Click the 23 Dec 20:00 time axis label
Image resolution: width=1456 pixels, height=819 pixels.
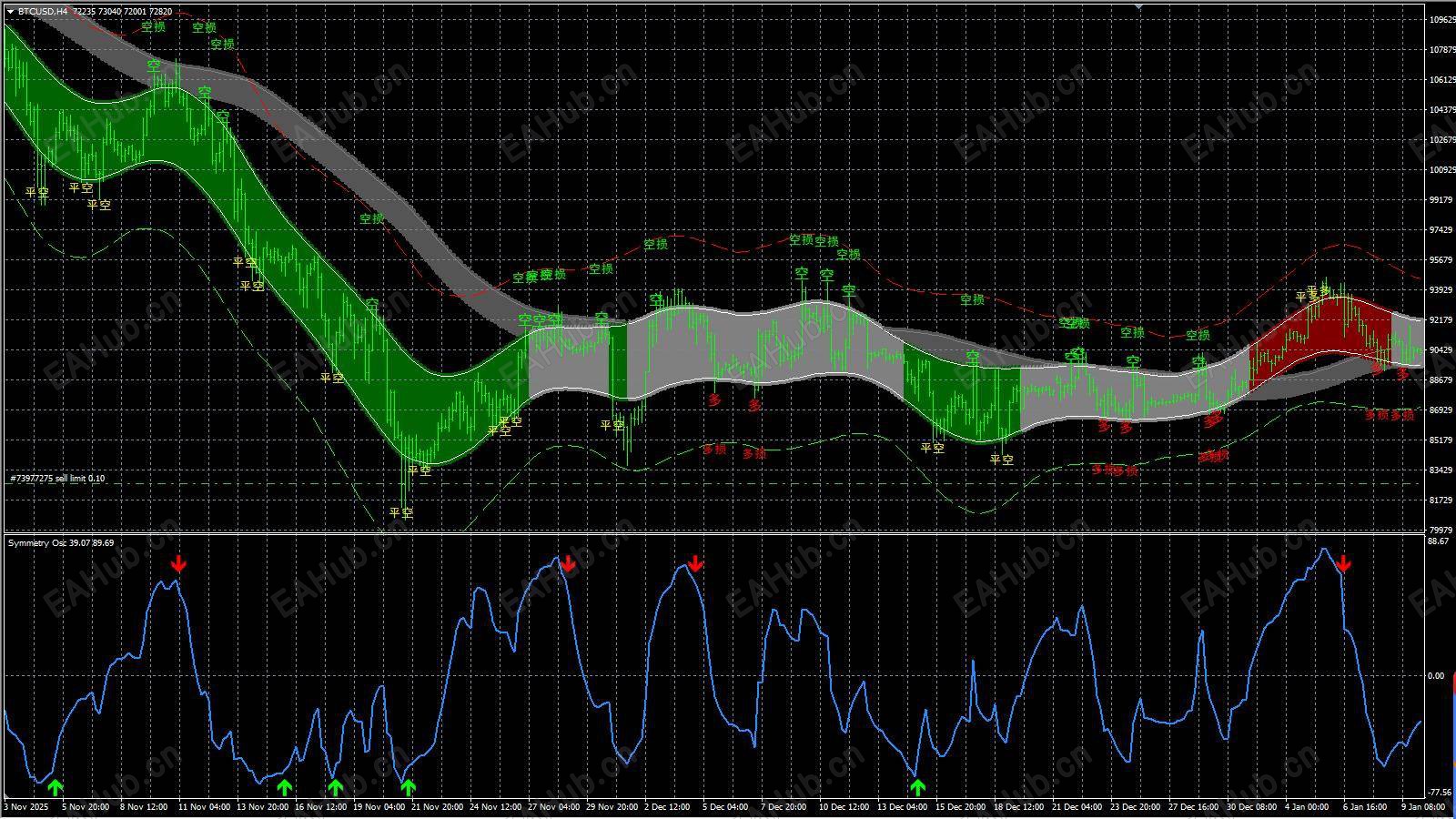click(x=1136, y=807)
